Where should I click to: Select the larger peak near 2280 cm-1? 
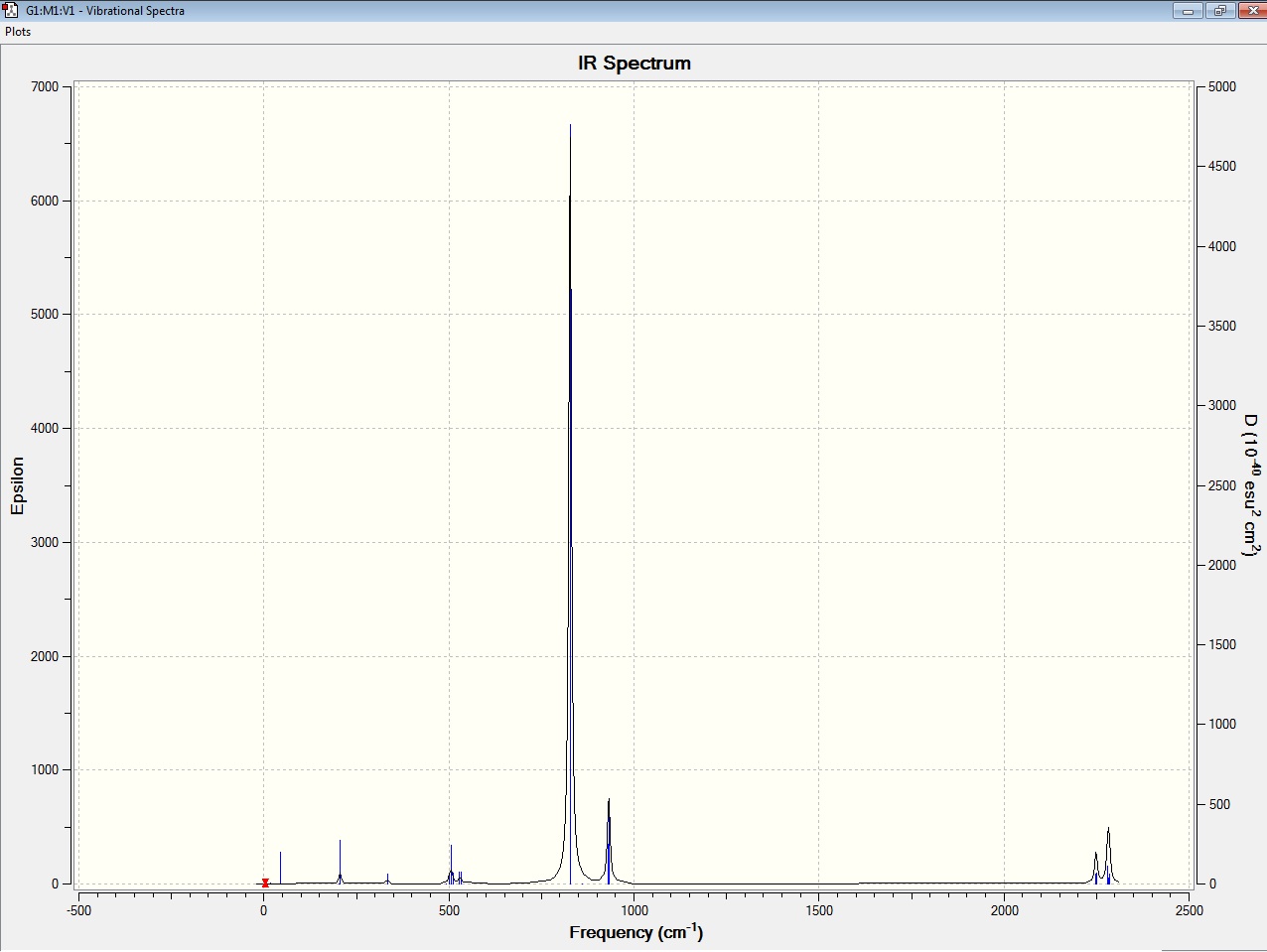pos(1108,856)
